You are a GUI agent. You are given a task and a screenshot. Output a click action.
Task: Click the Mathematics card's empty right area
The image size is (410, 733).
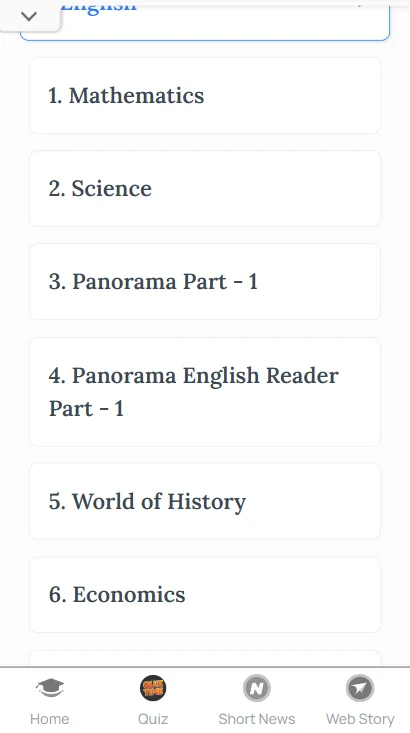[292, 95]
